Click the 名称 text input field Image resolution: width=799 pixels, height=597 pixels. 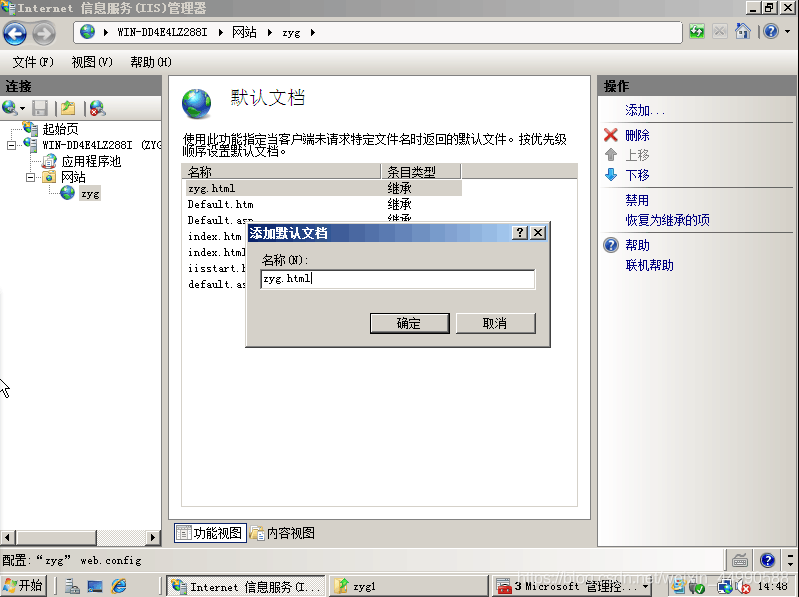tap(397, 279)
